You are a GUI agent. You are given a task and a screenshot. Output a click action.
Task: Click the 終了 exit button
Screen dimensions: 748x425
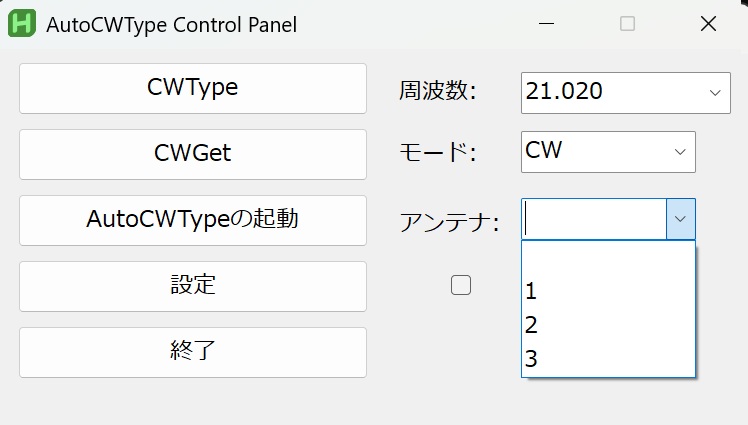pos(193,352)
